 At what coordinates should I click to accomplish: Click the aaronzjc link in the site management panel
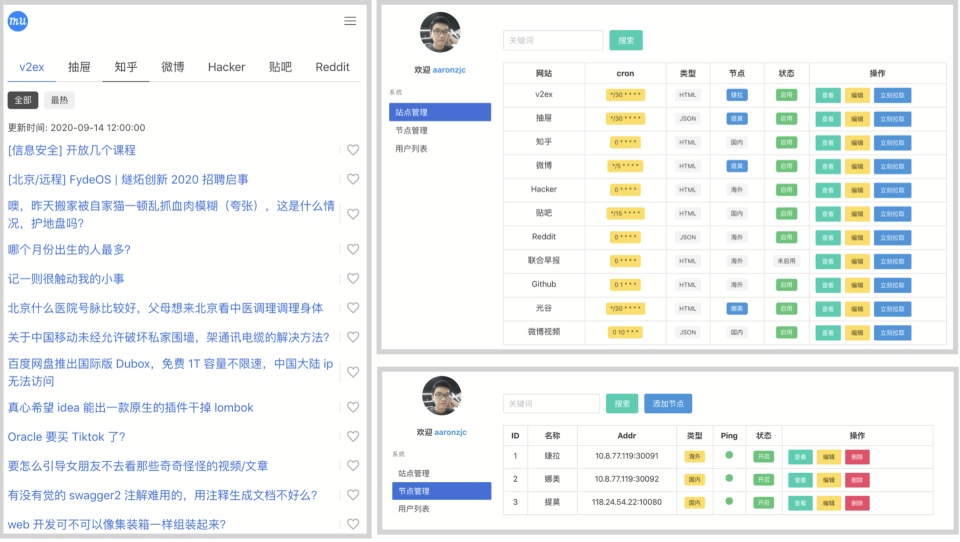(x=449, y=70)
